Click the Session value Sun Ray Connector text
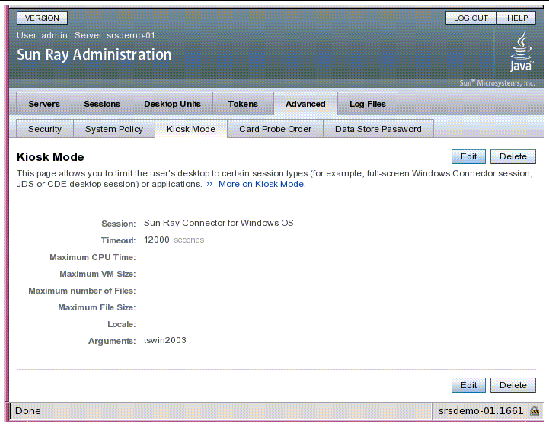Image resolution: width=549 pixels, height=426 pixels. point(219,223)
